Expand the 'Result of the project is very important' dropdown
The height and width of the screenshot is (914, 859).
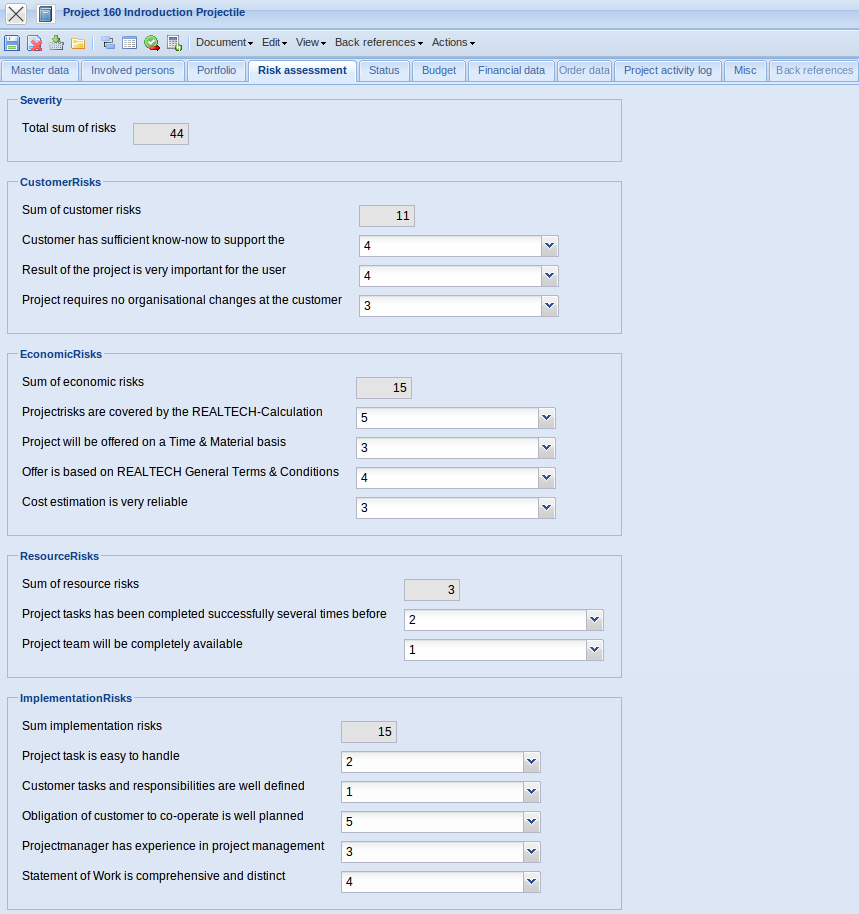(550, 276)
